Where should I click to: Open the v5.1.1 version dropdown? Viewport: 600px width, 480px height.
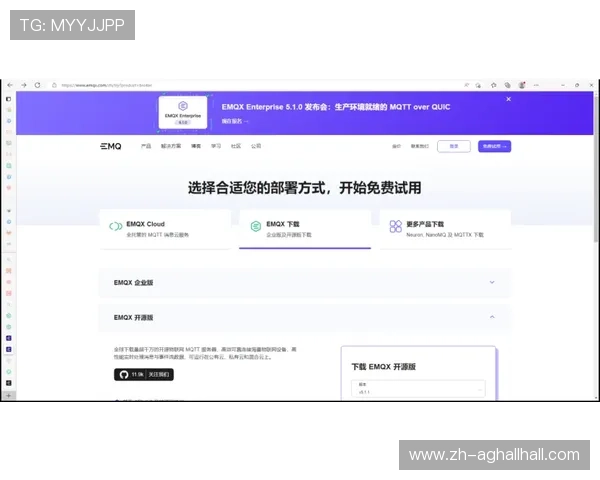(418, 388)
